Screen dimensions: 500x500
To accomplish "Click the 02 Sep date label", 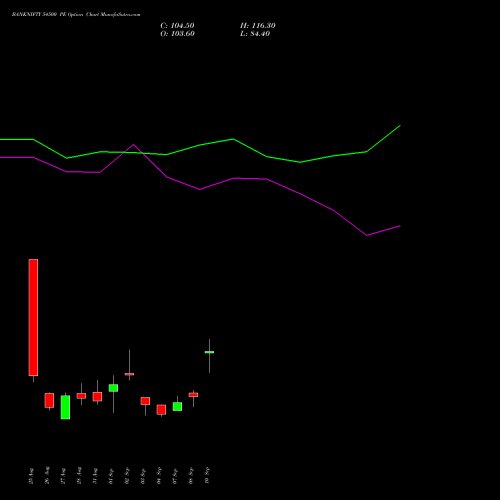I will (x=127, y=476).
